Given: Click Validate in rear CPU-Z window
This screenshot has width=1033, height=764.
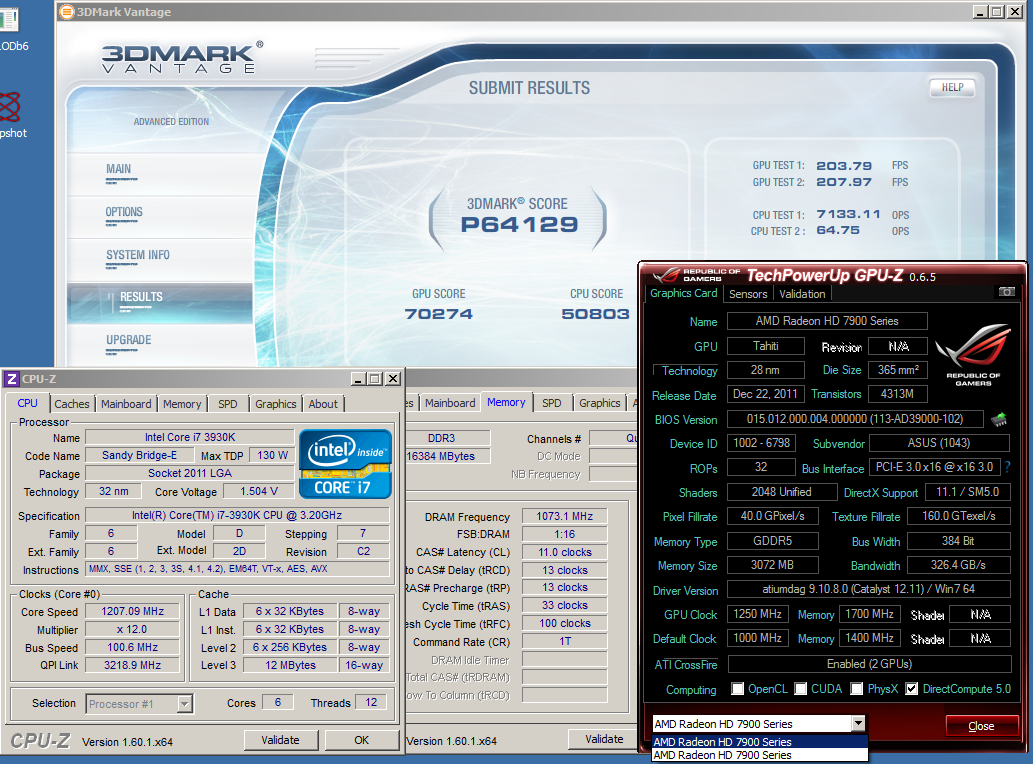Looking at the screenshot, I should click(x=604, y=739).
